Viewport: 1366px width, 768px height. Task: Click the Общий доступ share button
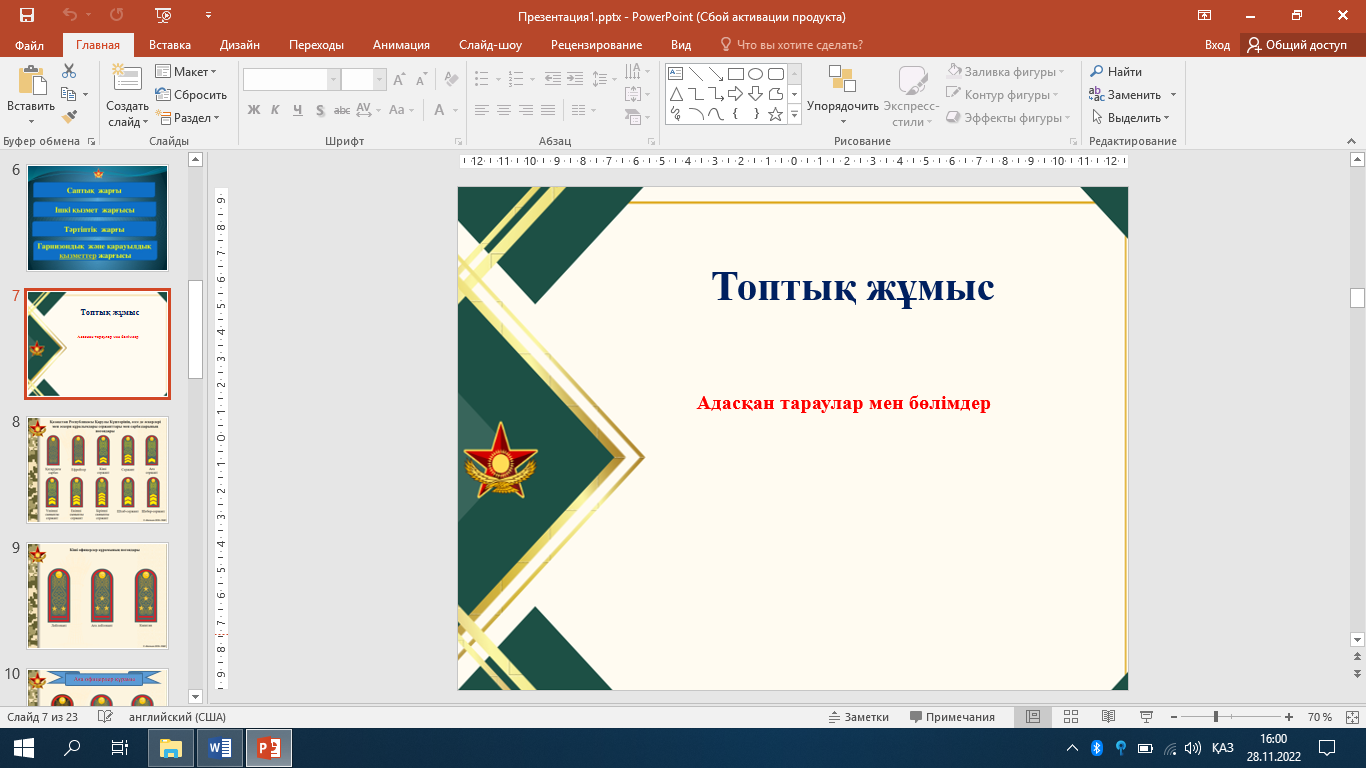pos(1297,45)
